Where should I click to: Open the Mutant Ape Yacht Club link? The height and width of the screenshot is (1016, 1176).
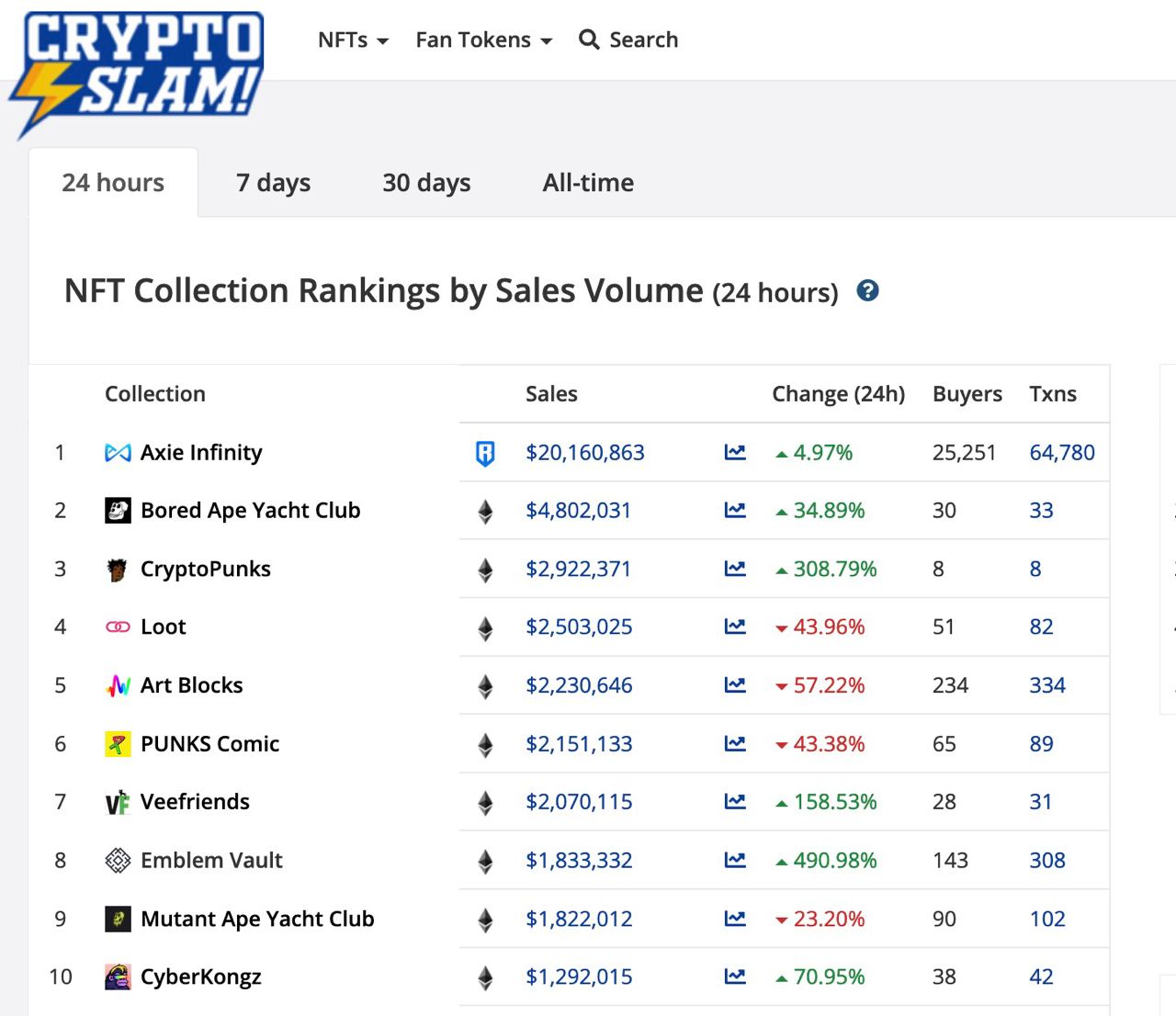point(257,920)
